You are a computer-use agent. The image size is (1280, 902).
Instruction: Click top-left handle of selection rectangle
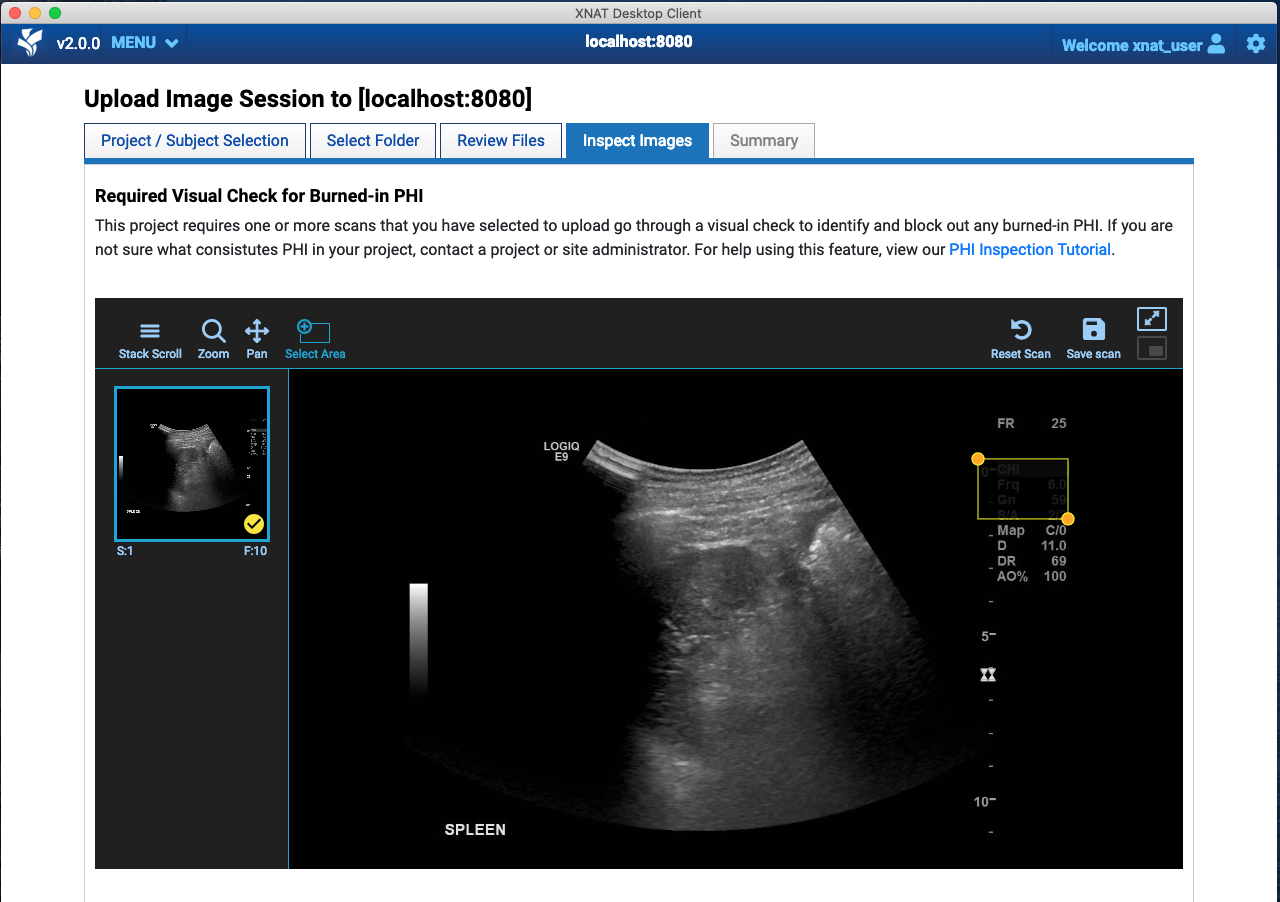click(978, 459)
